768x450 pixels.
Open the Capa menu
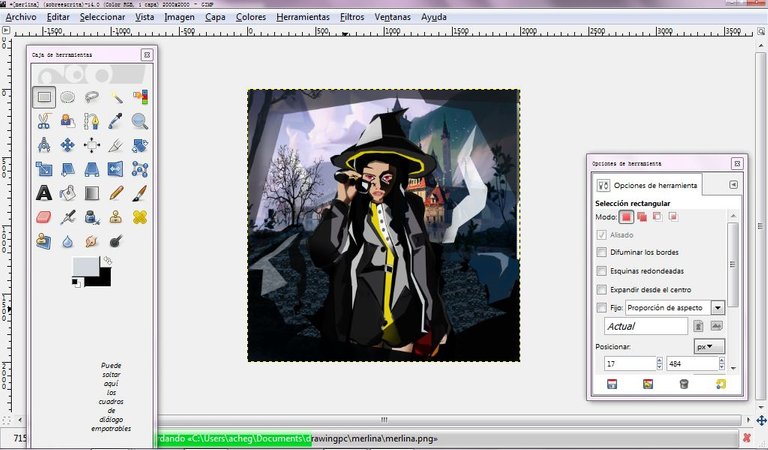point(215,17)
